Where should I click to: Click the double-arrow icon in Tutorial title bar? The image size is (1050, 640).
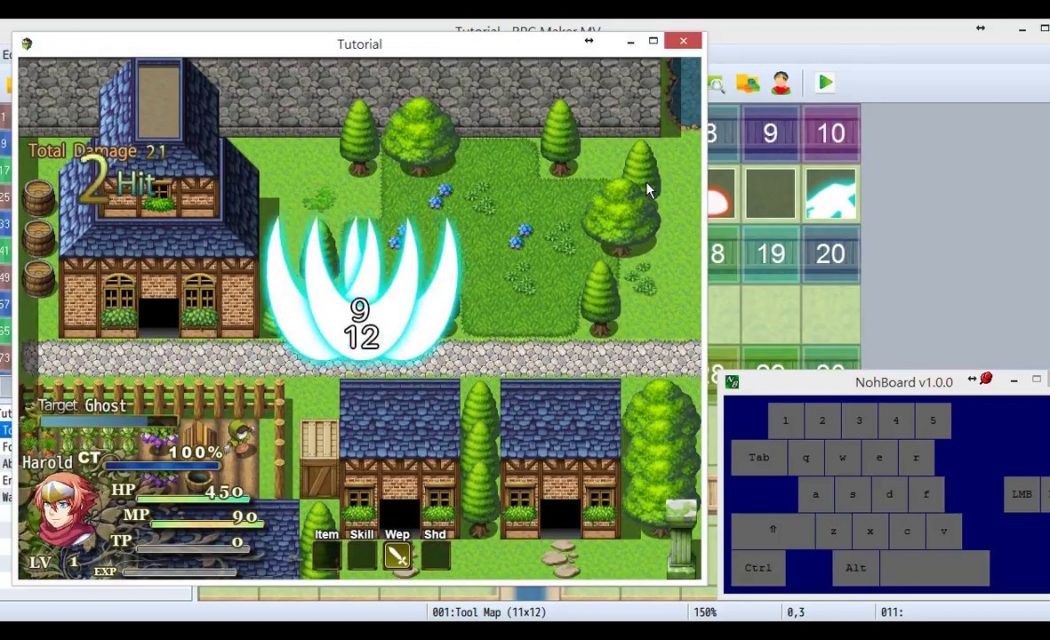click(589, 41)
